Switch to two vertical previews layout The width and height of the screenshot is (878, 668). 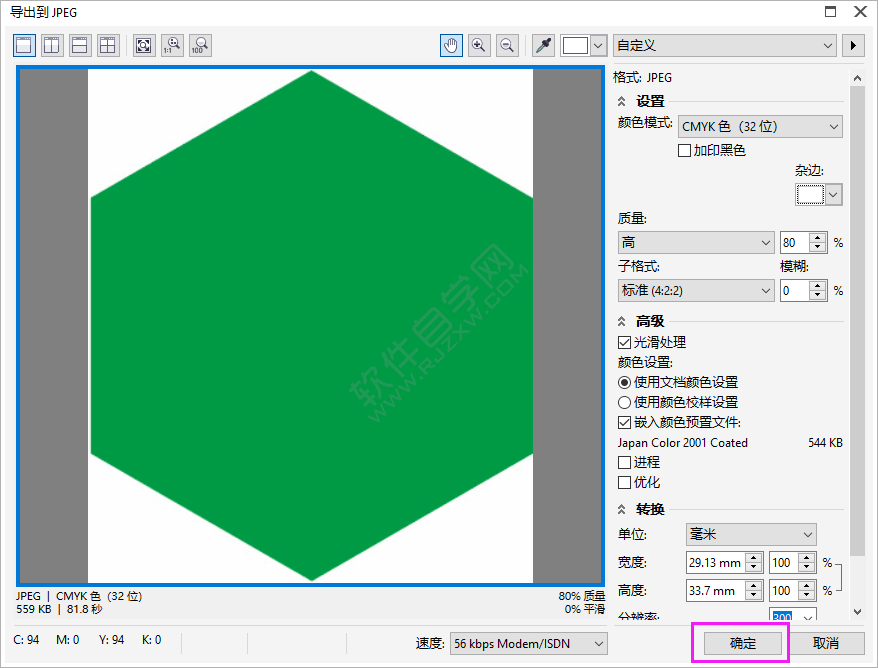[51, 45]
